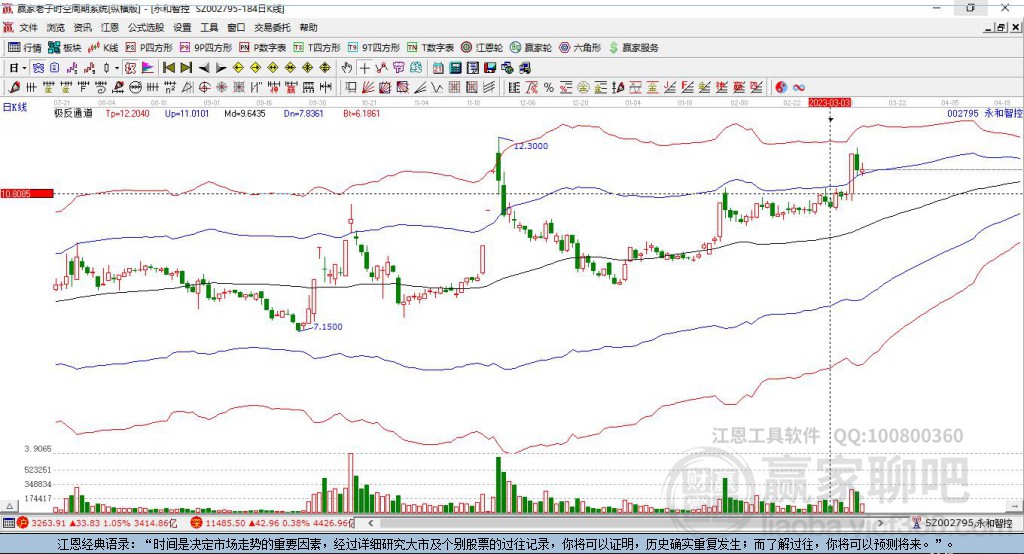Open the 资讯 menu
The image size is (1024, 554).
click(82, 27)
